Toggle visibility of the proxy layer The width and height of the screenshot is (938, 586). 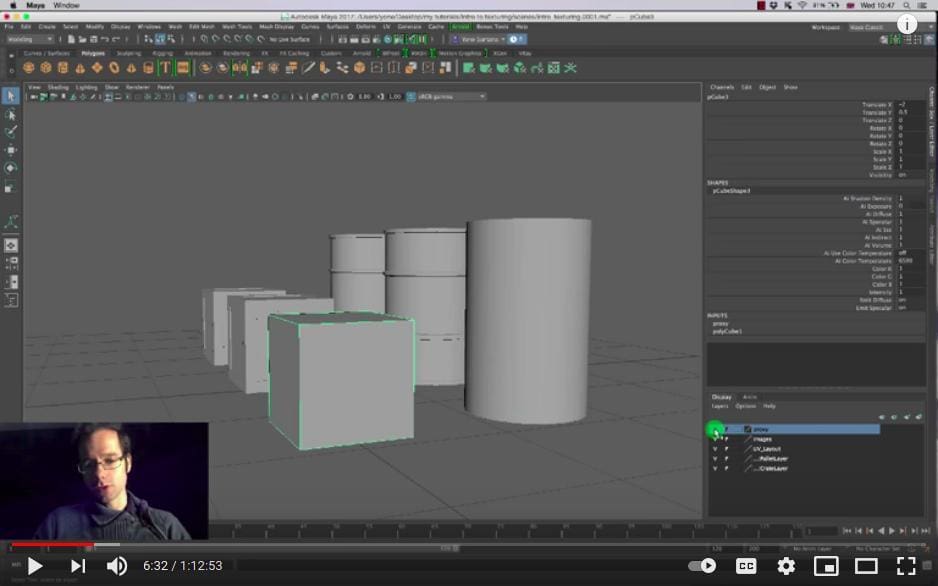715,429
